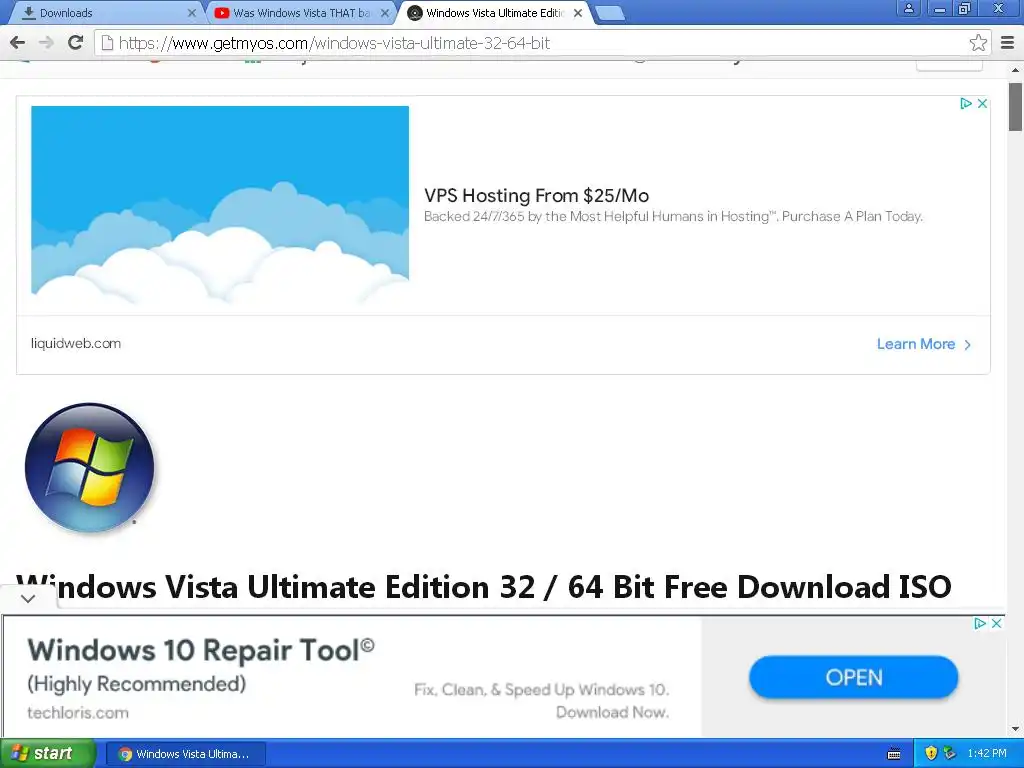Click the scrollbar down arrow
The image size is (1024, 768).
pos(1016,729)
